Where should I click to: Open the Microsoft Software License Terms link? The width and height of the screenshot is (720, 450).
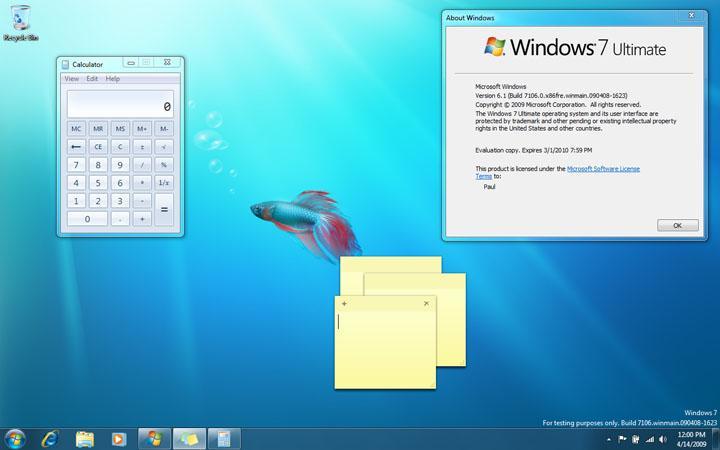603,169
